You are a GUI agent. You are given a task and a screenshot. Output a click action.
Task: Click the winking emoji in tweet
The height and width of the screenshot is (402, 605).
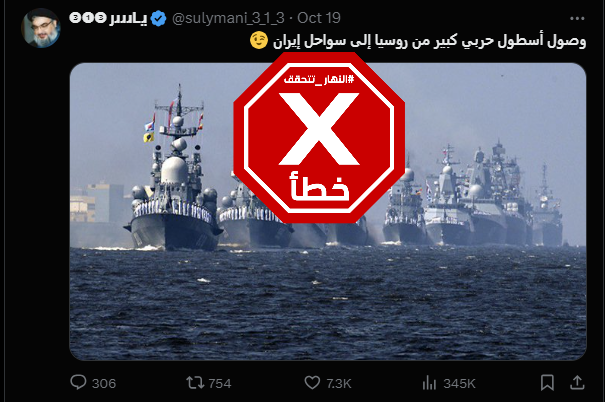tap(259, 40)
